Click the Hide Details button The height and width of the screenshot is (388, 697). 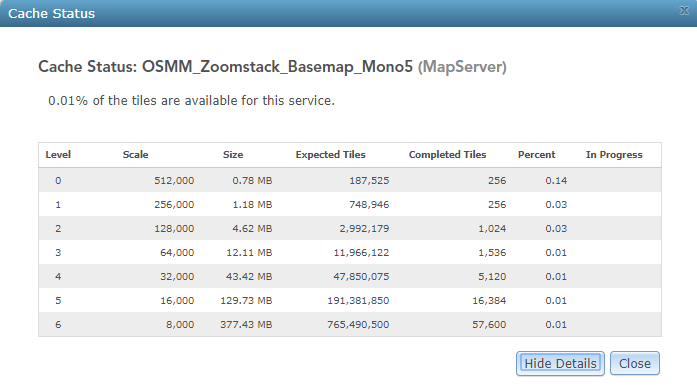[560, 364]
